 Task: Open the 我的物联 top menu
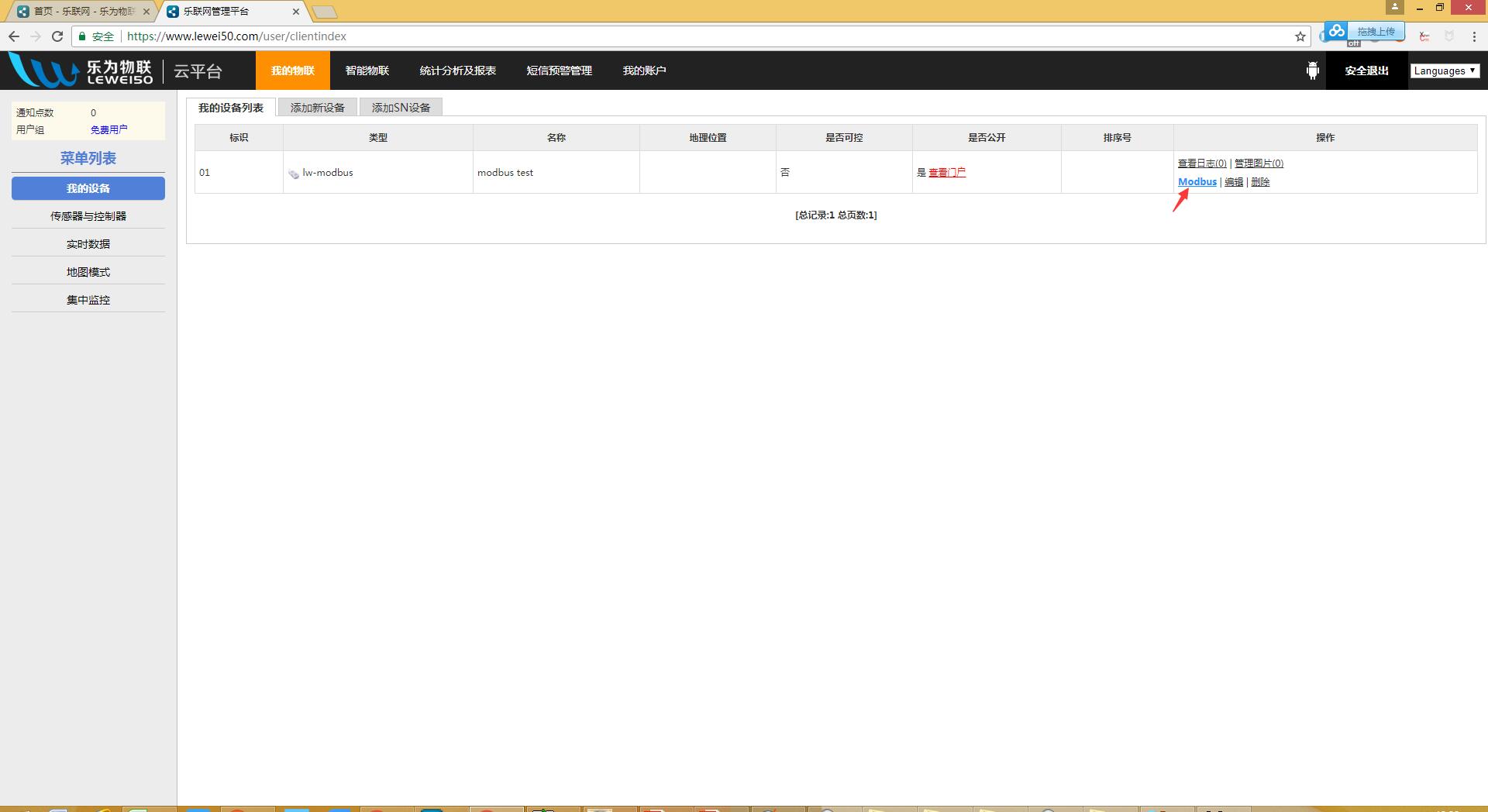tap(293, 71)
